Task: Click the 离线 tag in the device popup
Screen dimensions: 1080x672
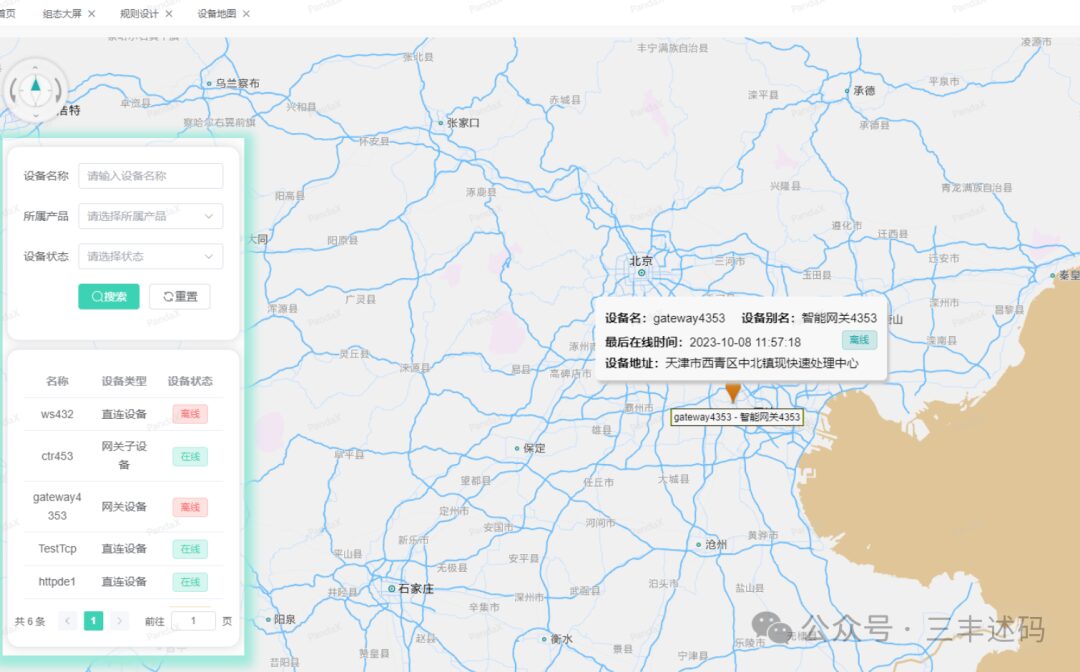Action: click(x=859, y=340)
